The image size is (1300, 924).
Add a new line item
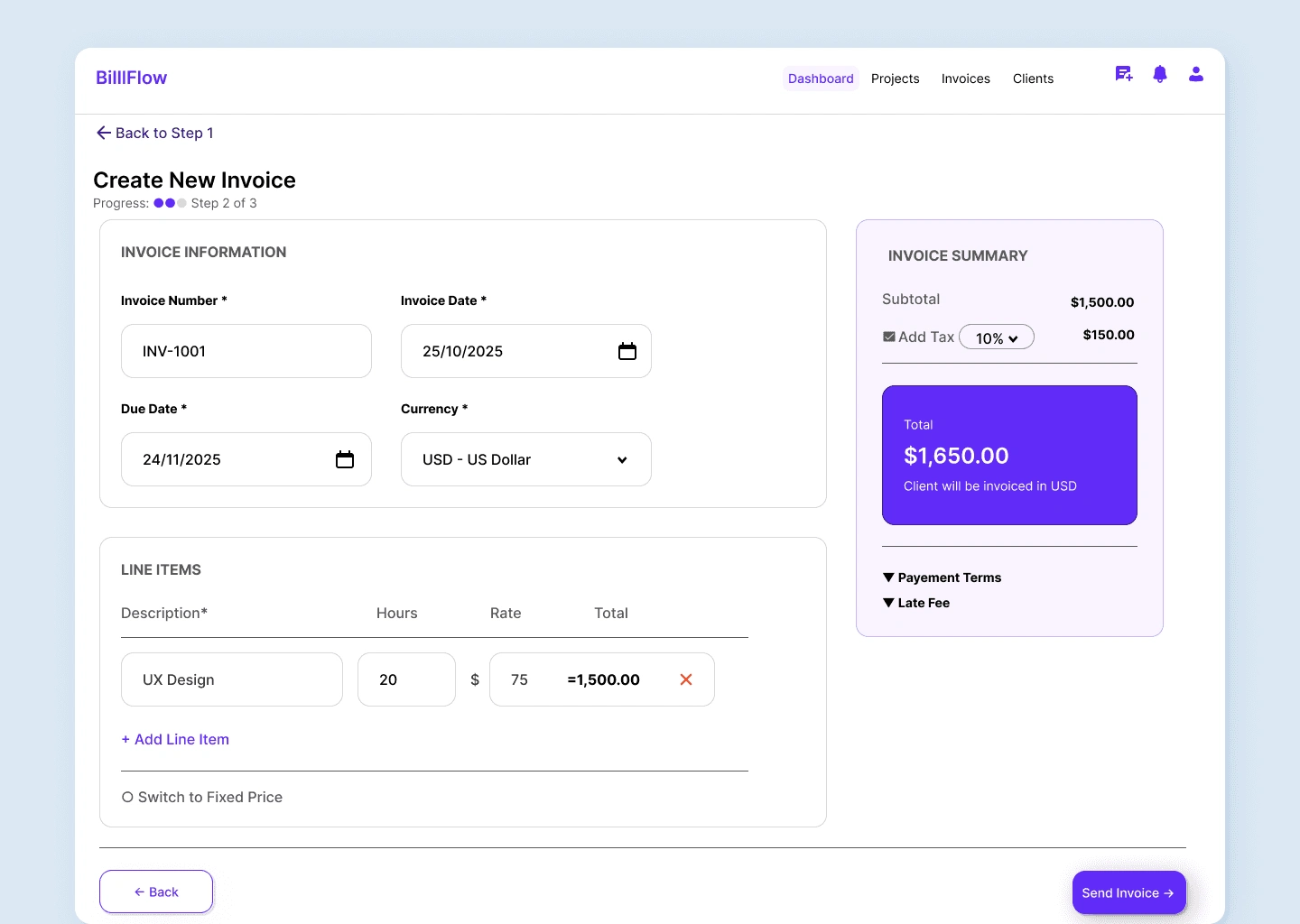coord(175,739)
